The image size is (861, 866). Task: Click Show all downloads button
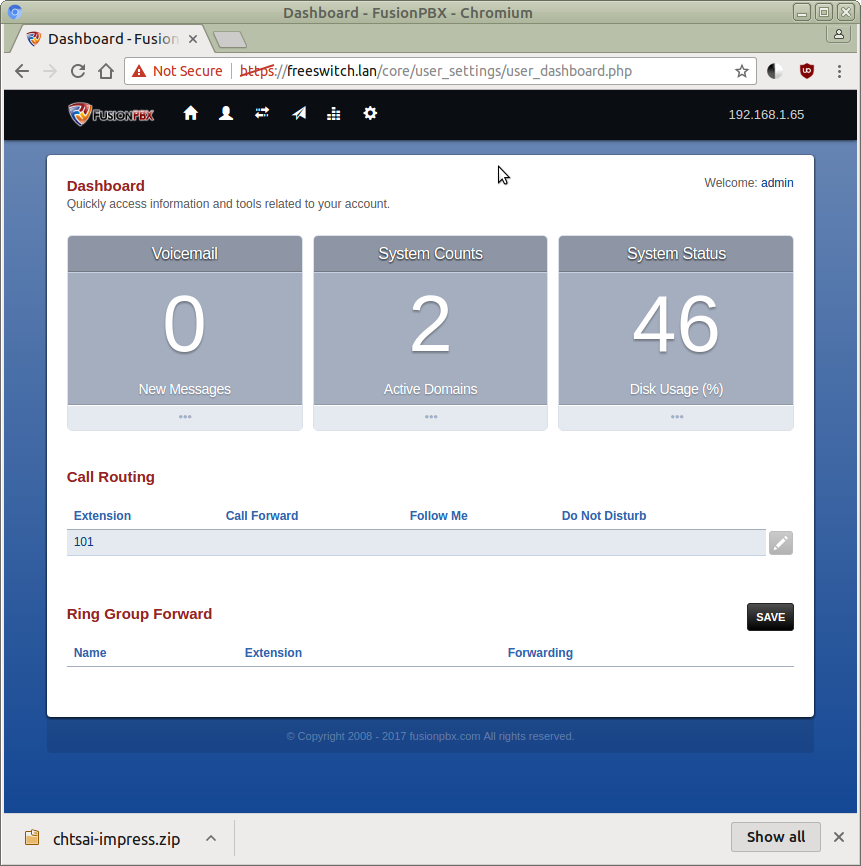[775, 837]
